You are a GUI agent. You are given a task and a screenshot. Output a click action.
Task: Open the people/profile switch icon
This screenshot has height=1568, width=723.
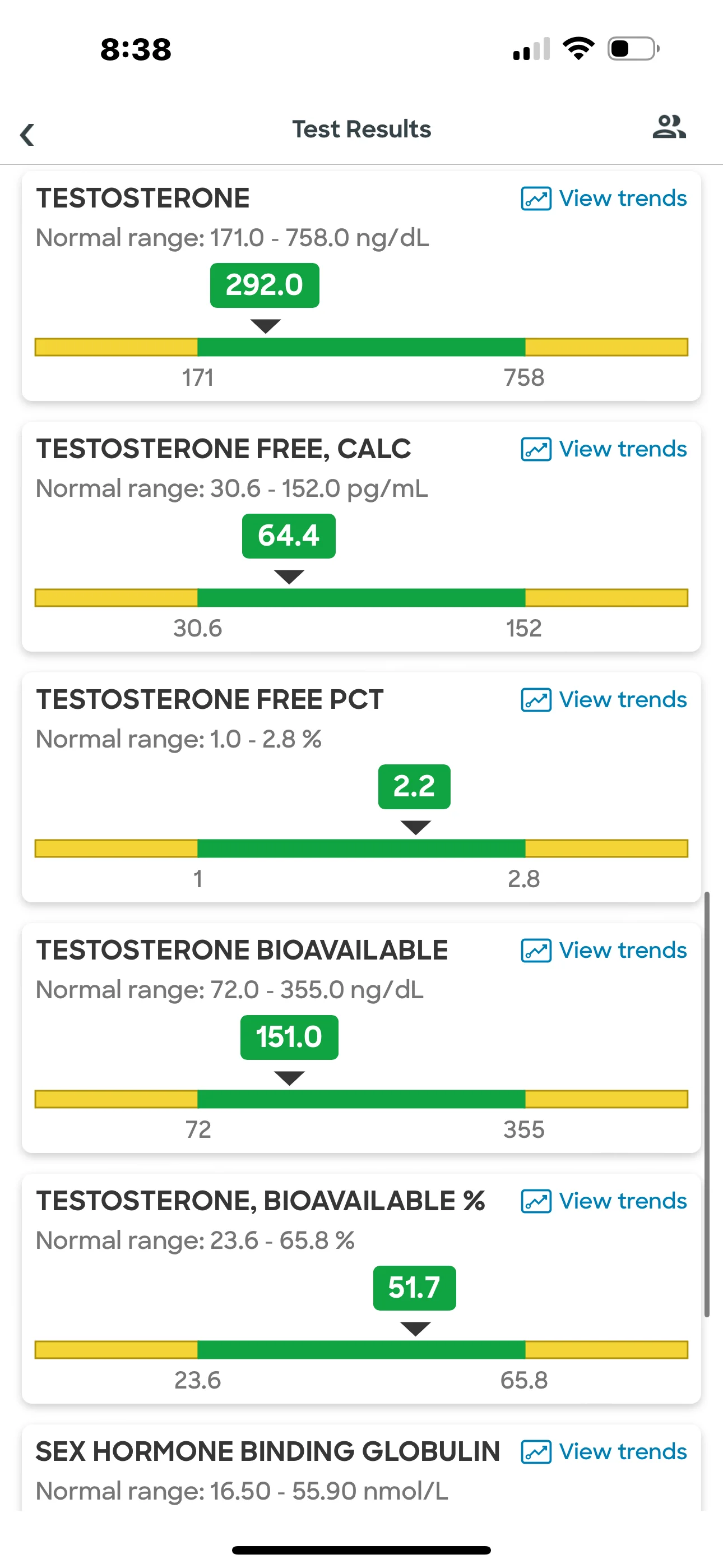669,127
